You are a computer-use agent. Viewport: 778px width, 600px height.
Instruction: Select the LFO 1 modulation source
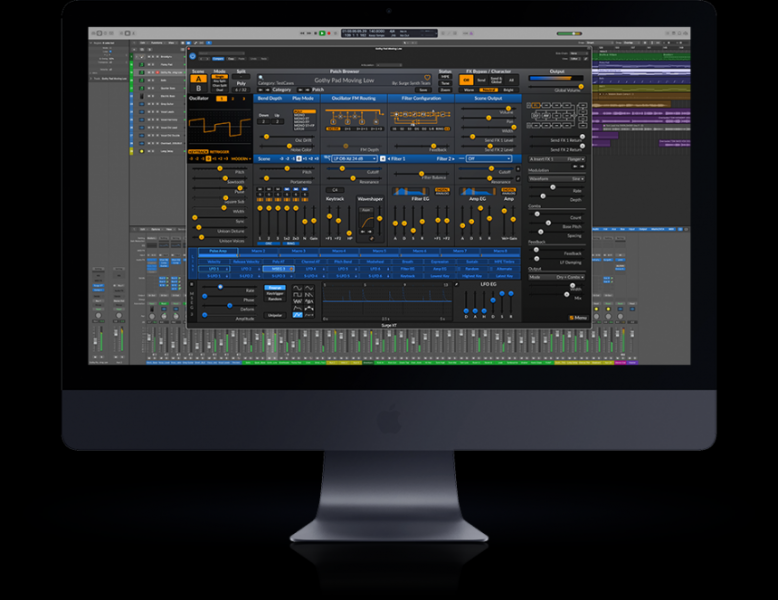point(215,268)
